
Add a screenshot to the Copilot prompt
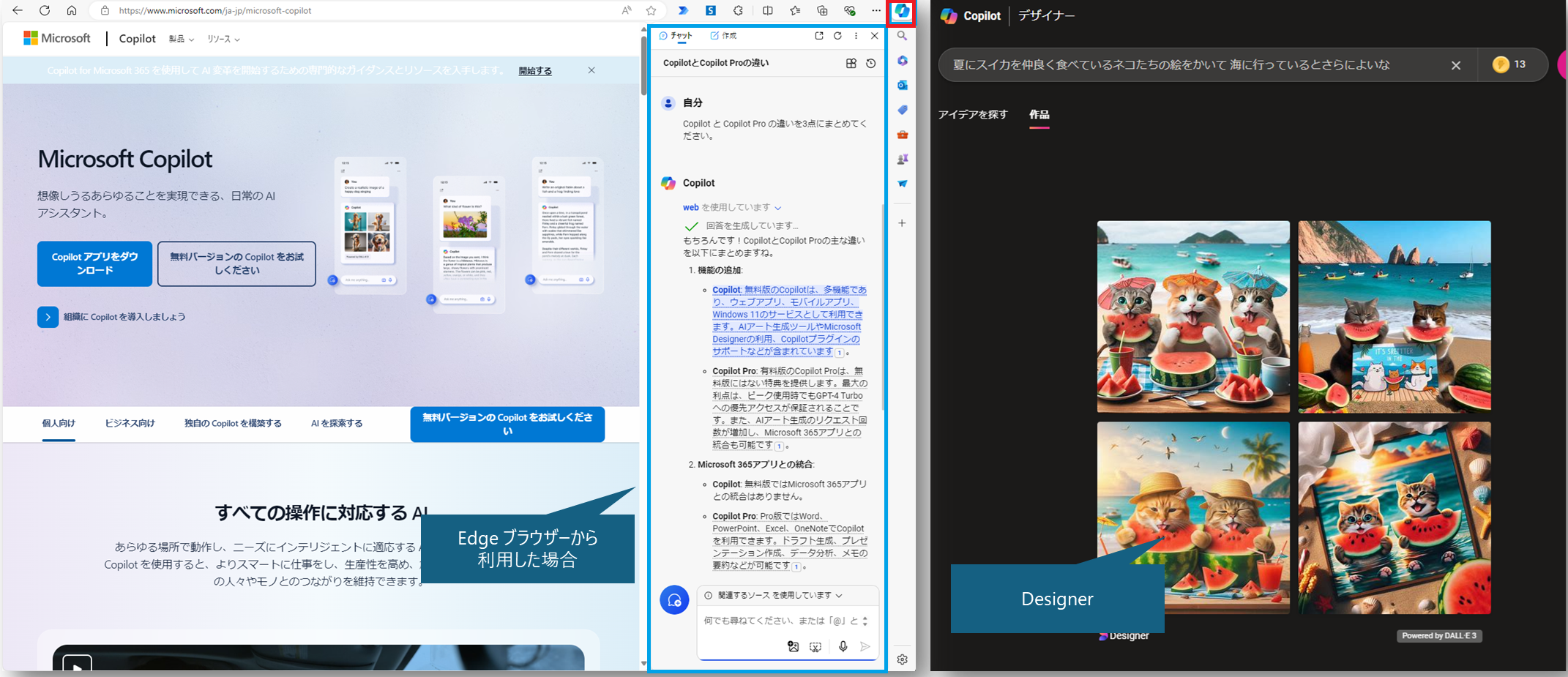point(815,646)
